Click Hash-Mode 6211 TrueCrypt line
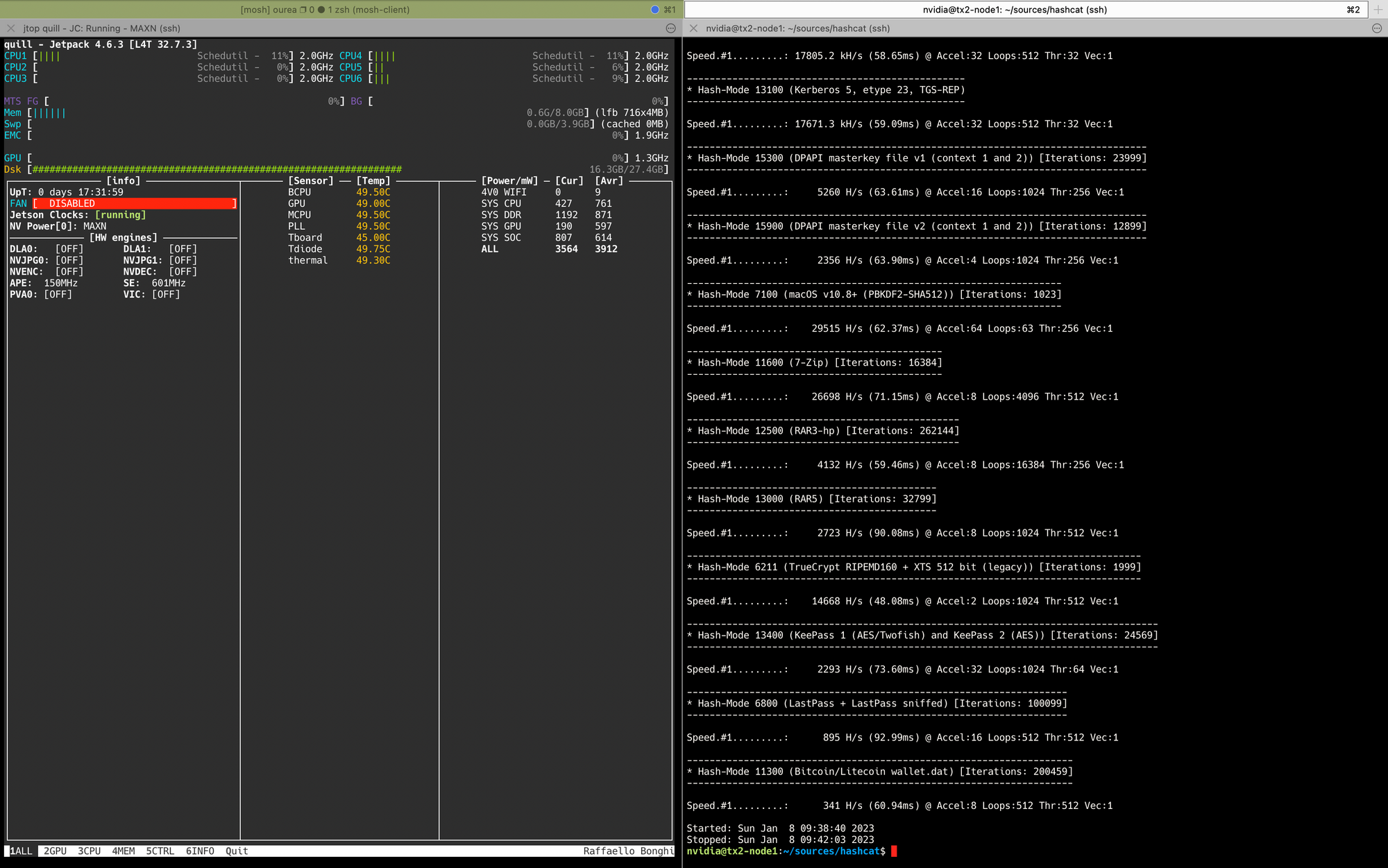 tap(914, 567)
